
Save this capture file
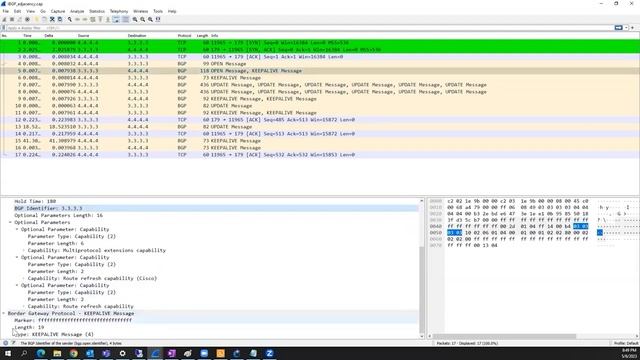[x=44, y=19]
